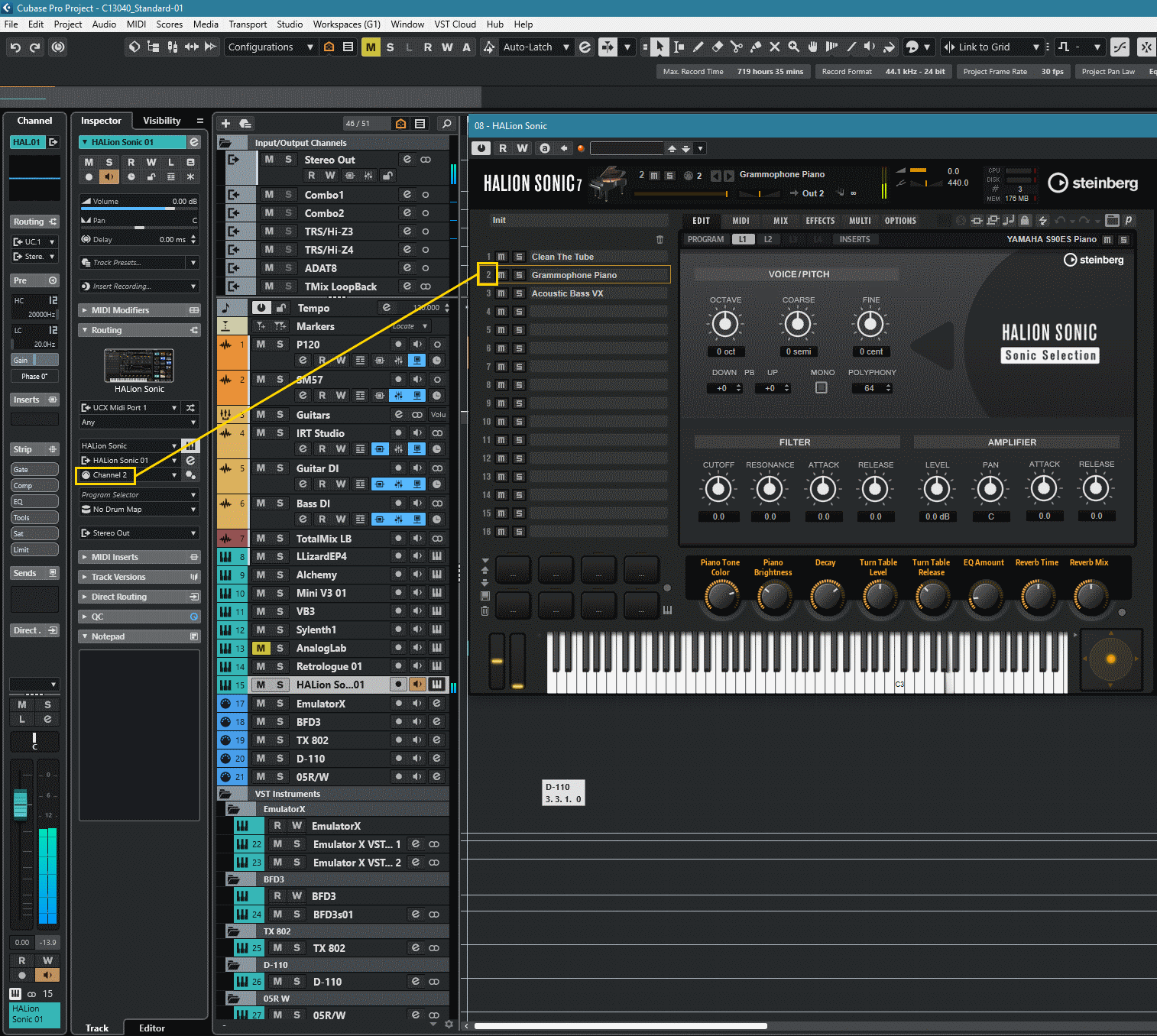The width and height of the screenshot is (1157, 1036).
Task: Open the Auto-Latch automation mode dropdown
Action: pyautogui.click(x=536, y=47)
